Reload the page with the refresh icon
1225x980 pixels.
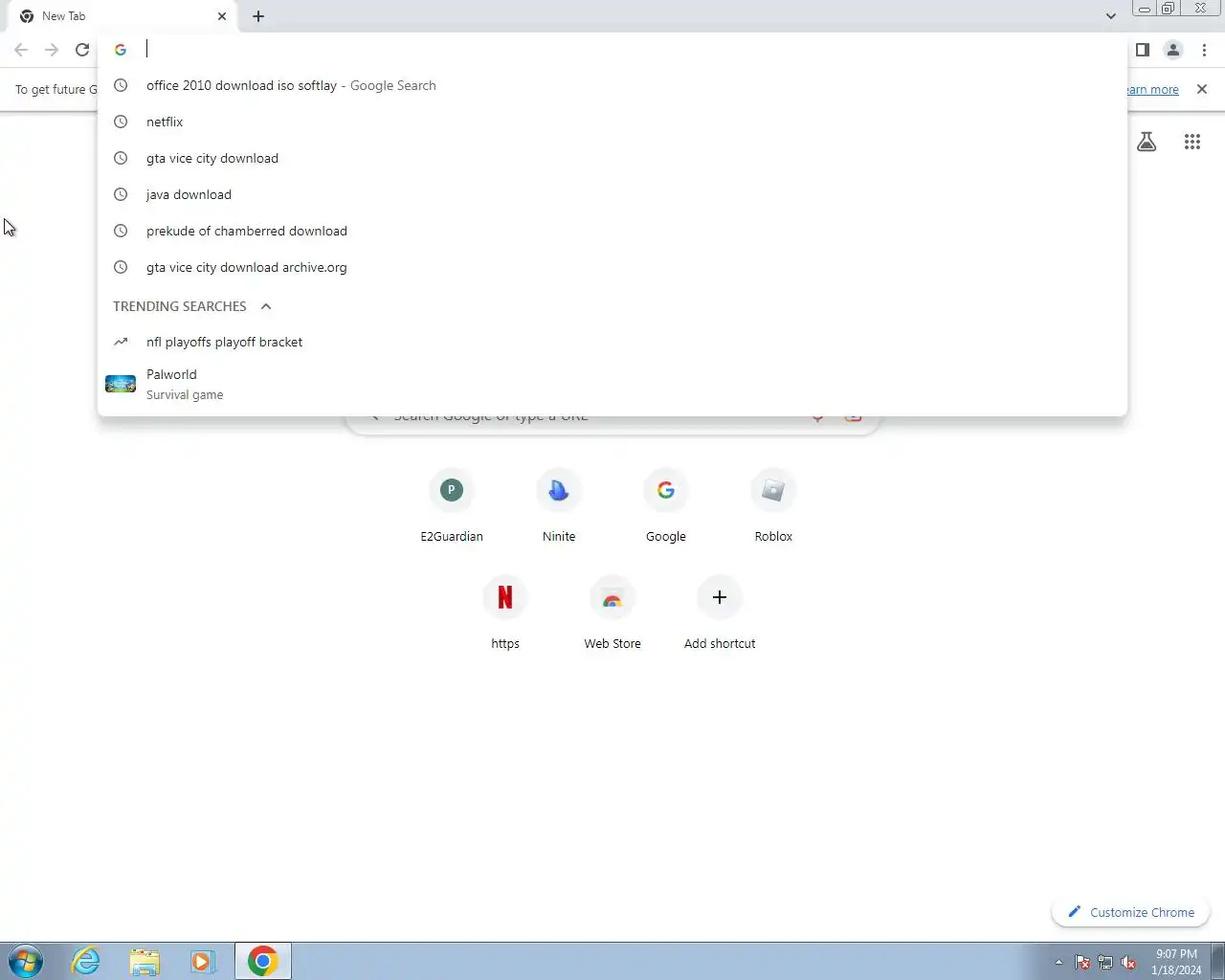pos(82,50)
